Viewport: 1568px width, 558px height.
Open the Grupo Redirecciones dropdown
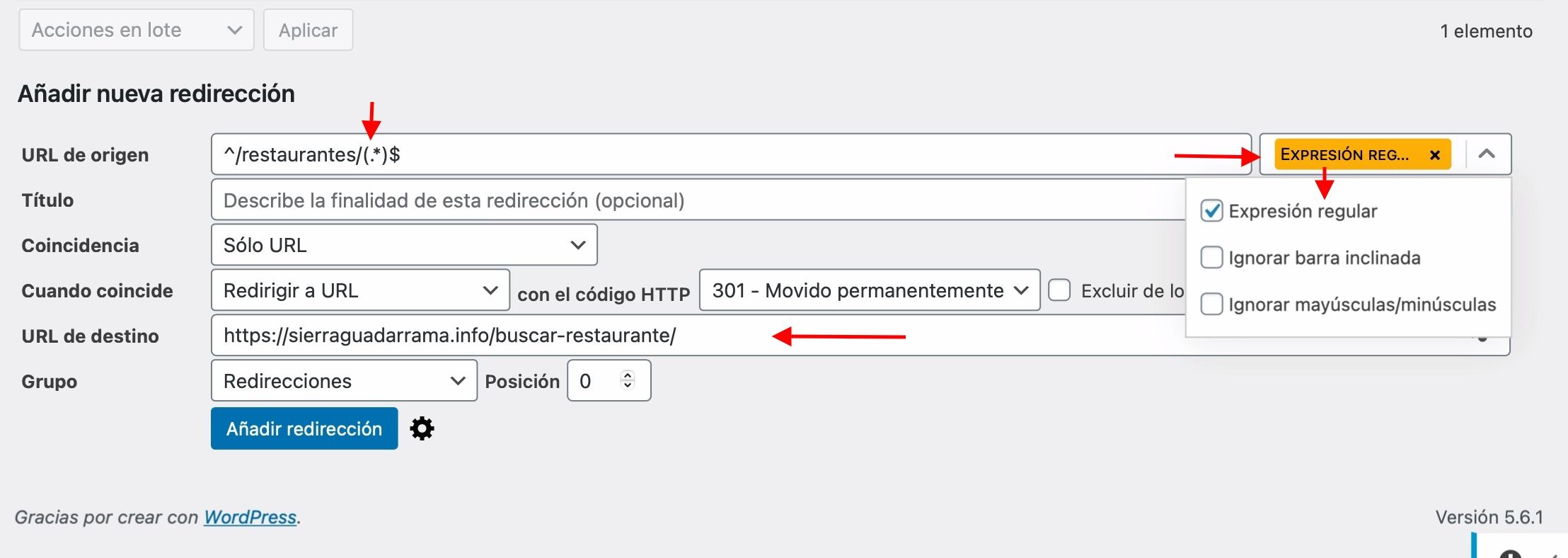344,381
